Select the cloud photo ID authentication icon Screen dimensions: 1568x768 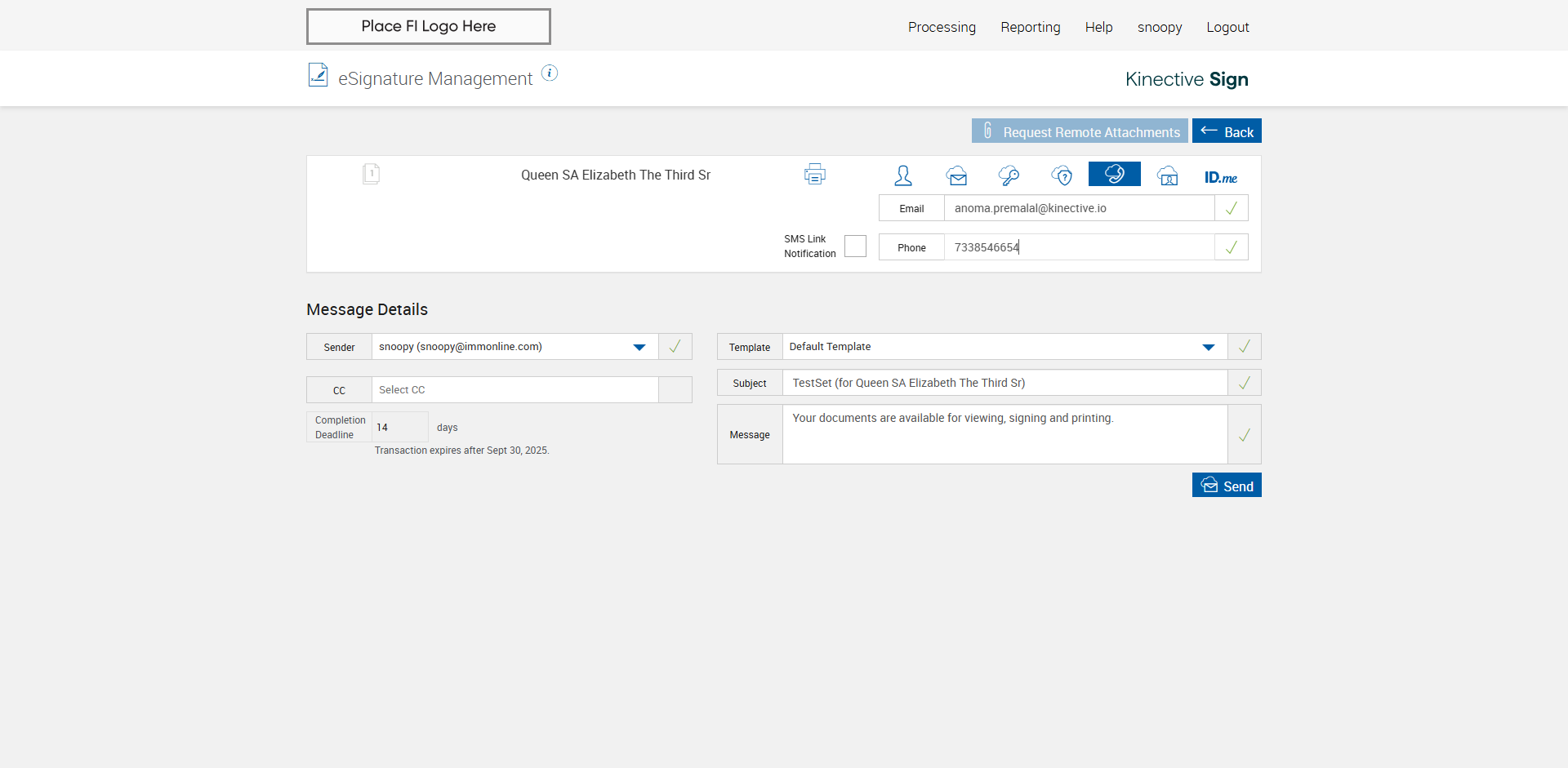1168,175
